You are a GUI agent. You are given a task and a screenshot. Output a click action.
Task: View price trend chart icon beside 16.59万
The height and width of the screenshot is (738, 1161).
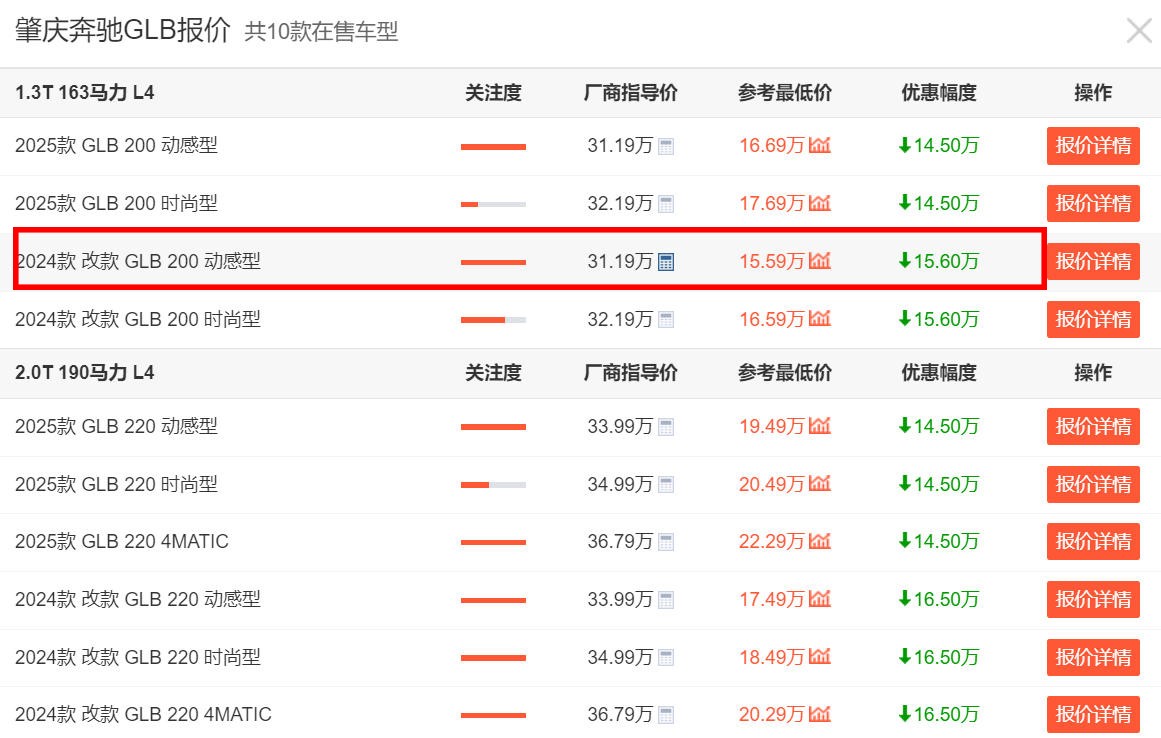click(820, 318)
